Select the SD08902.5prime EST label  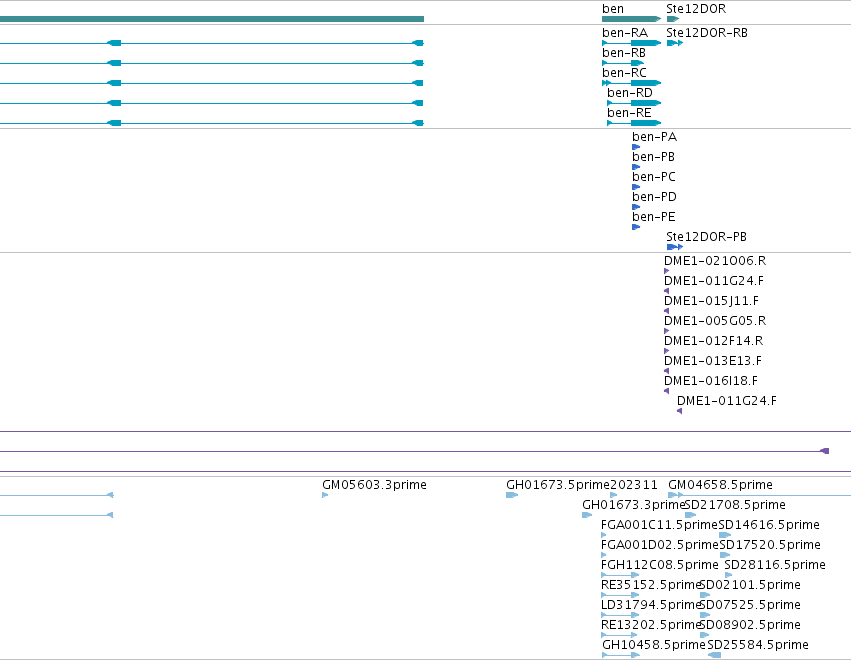[x=750, y=625]
